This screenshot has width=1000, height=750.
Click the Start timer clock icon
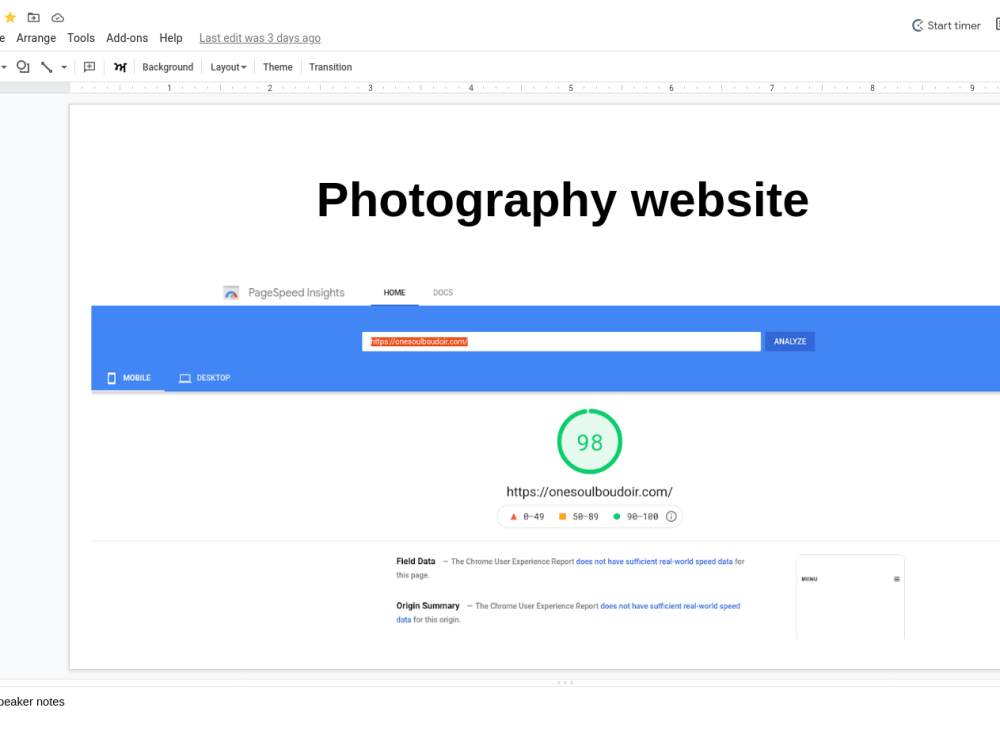pyautogui.click(x=917, y=26)
